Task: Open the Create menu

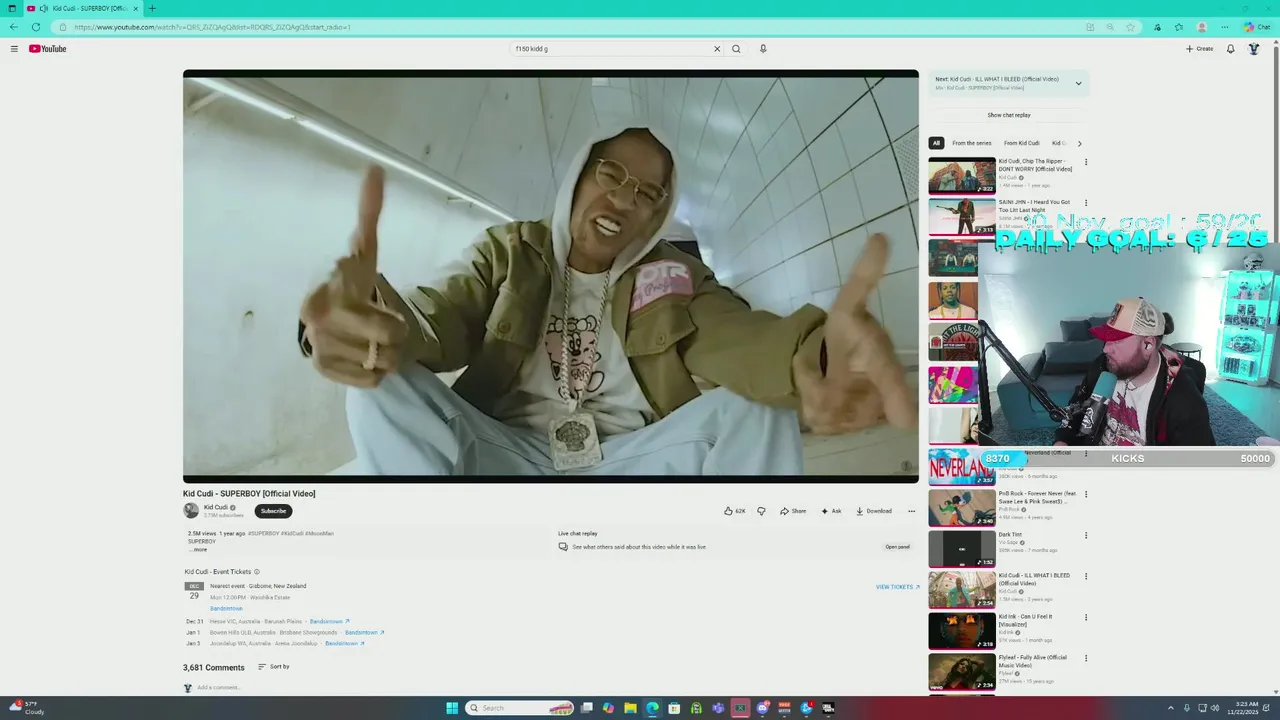Action: coord(1199,48)
